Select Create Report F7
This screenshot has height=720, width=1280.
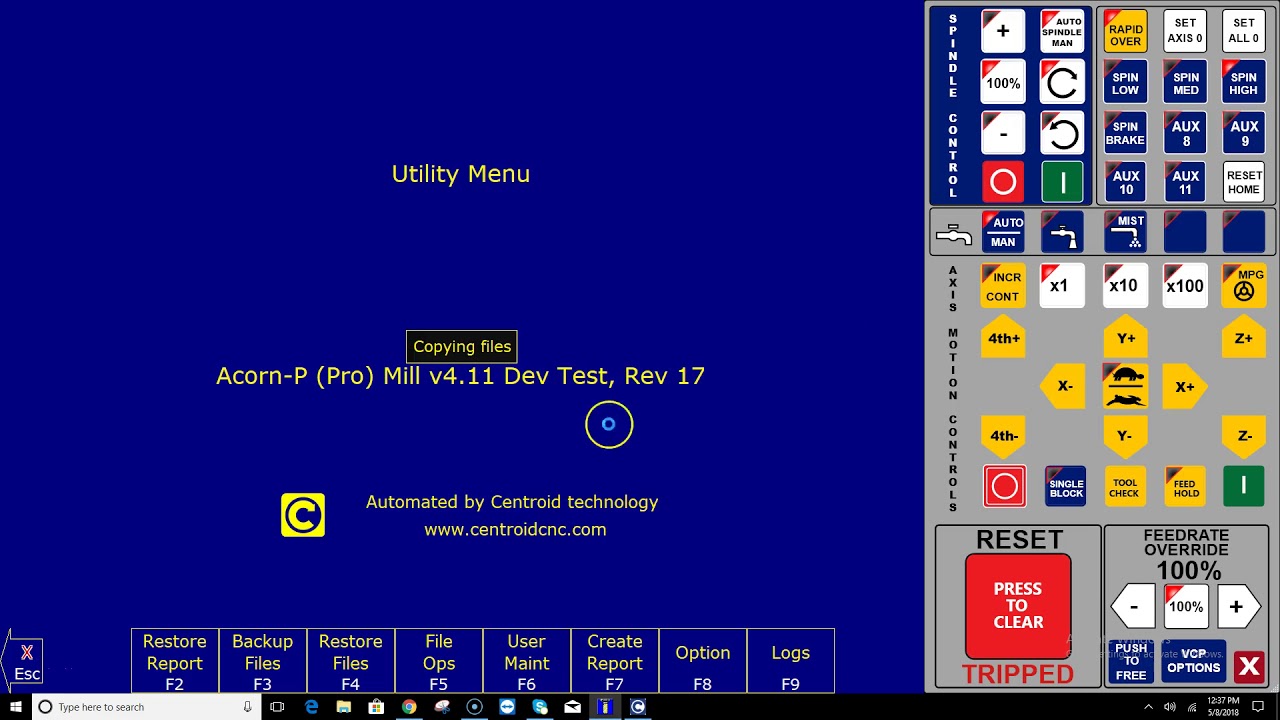tap(615, 661)
